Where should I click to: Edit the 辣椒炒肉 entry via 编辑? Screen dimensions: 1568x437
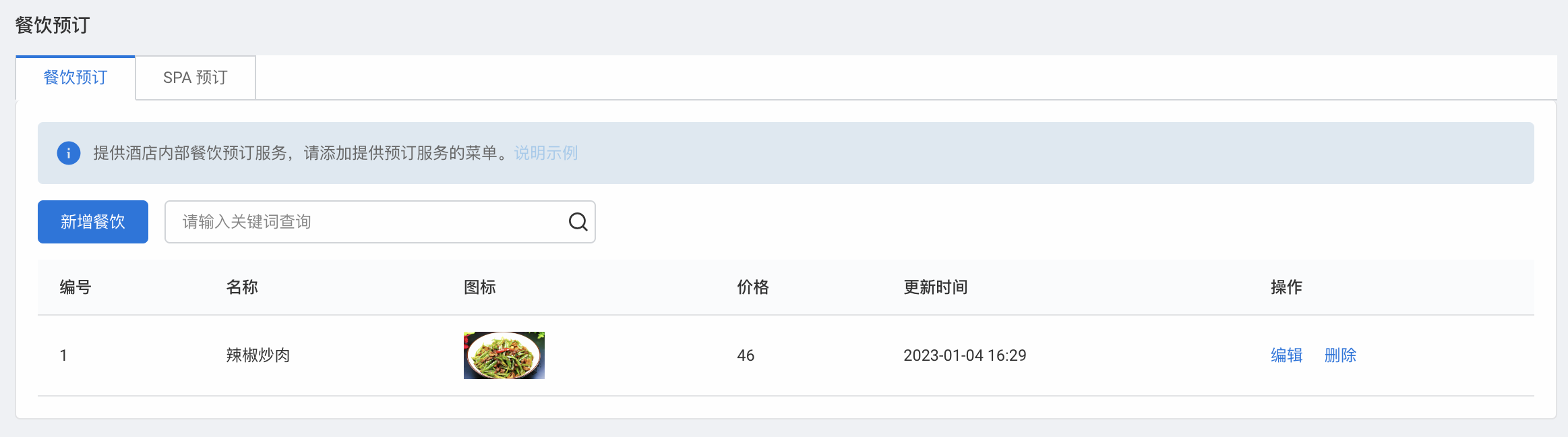1286,355
